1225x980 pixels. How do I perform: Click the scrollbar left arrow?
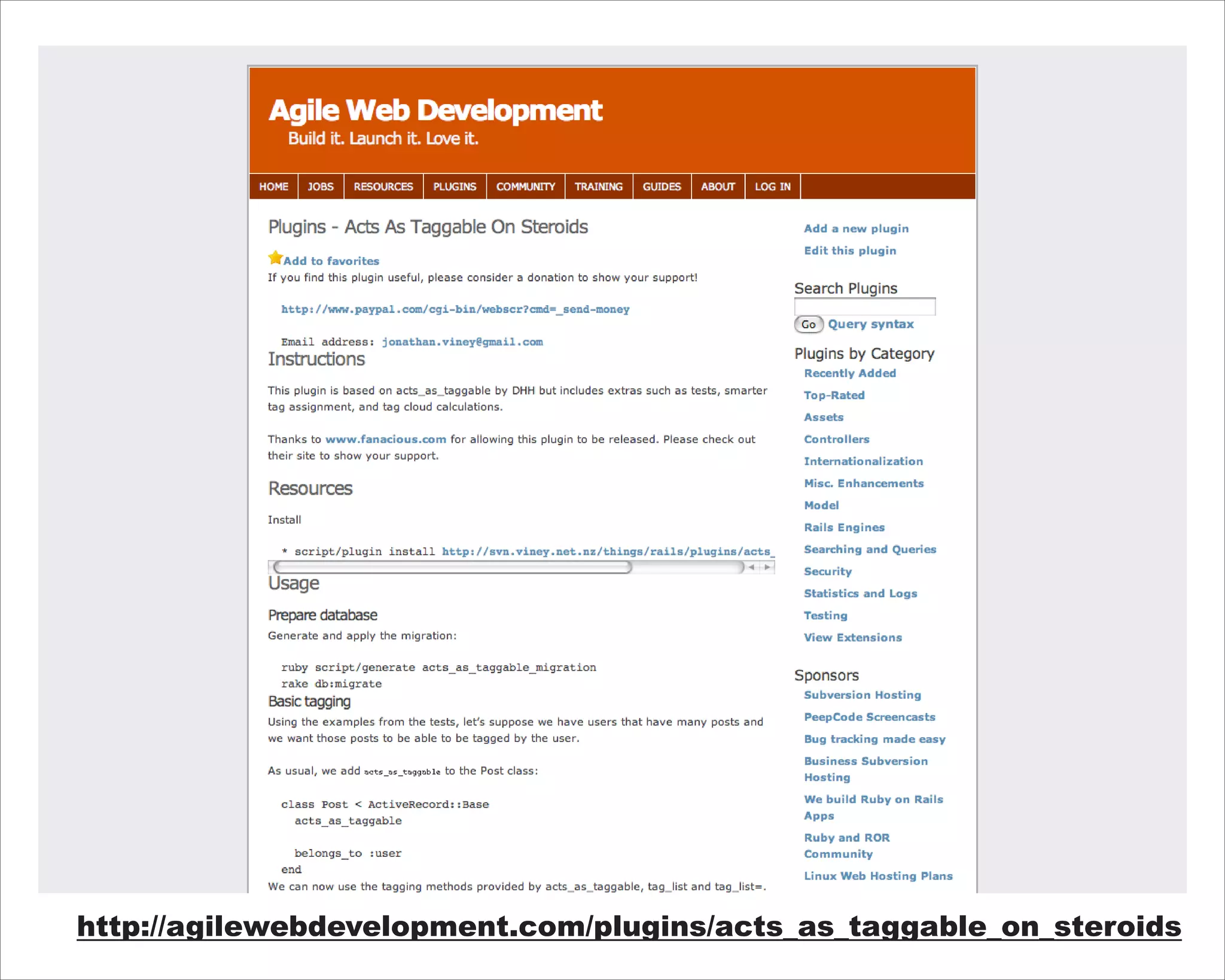(752, 567)
